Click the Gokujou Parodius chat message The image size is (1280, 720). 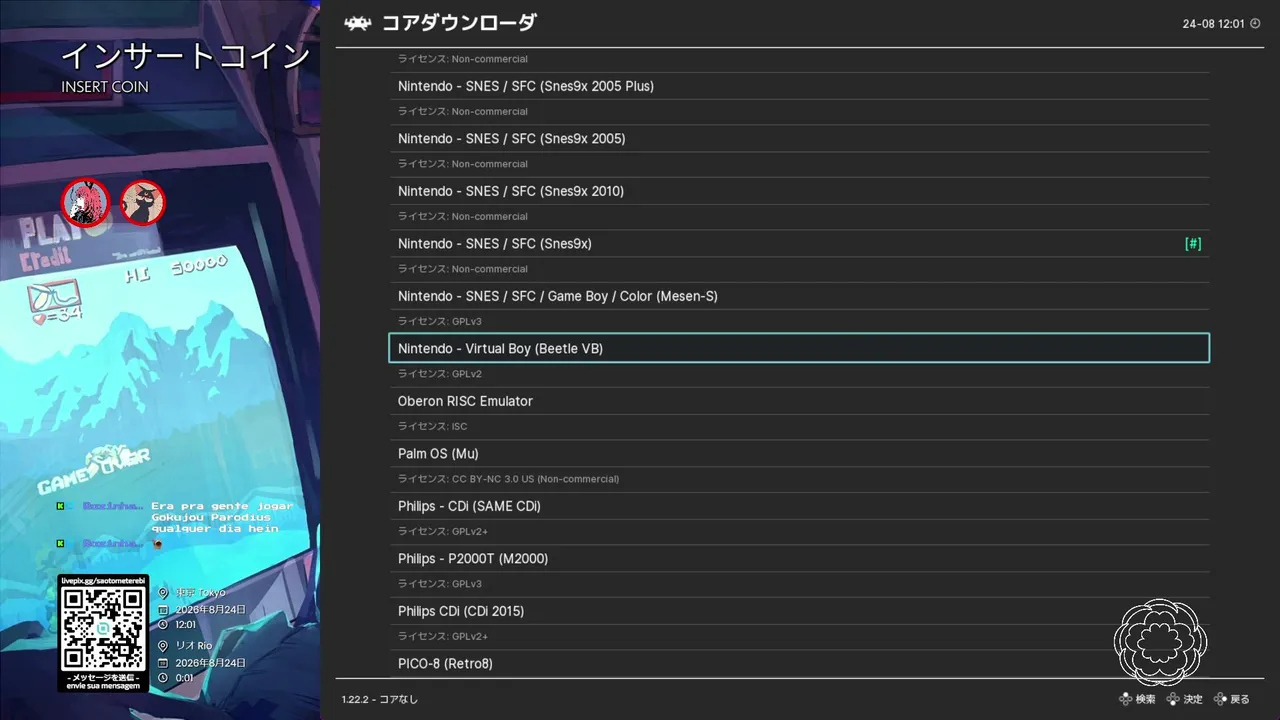pos(222,517)
